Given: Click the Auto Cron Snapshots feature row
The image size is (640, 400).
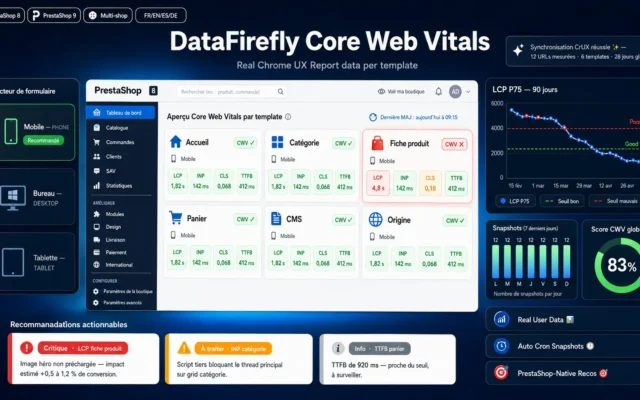Looking at the screenshot, I should 563,346.
